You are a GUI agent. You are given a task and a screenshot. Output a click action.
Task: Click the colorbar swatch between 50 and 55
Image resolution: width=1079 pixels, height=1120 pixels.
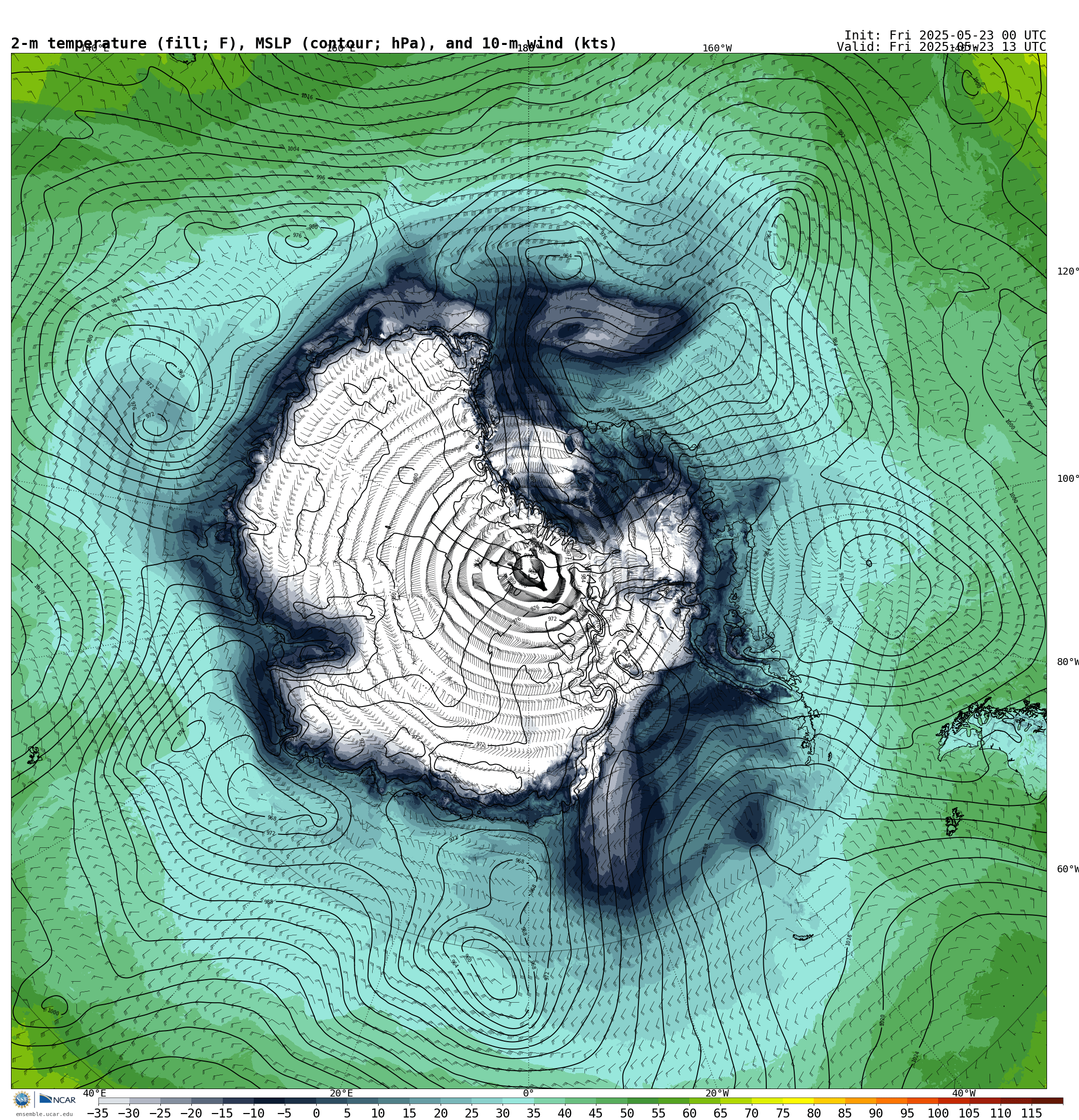[643, 1101]
